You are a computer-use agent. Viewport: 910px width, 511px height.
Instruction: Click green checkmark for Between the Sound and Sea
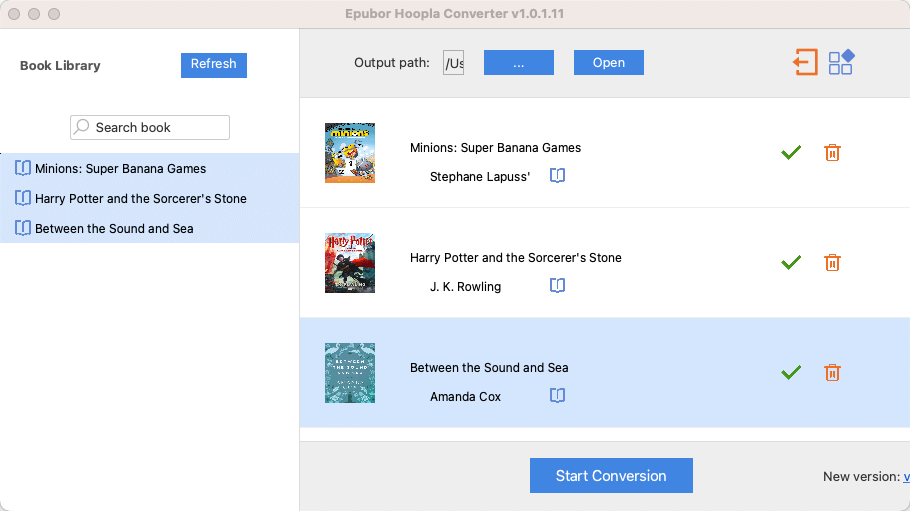coord(791,372)
